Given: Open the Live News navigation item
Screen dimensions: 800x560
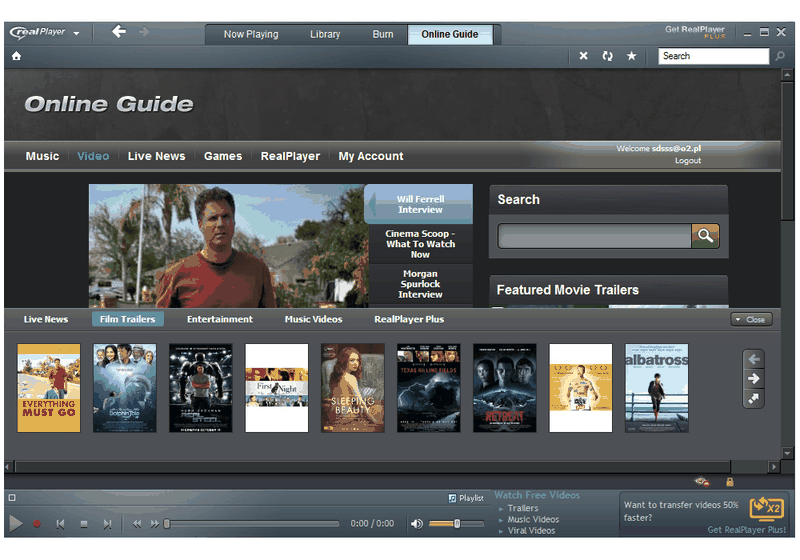Looking at the screenshot, I should (x=156, y=156).
